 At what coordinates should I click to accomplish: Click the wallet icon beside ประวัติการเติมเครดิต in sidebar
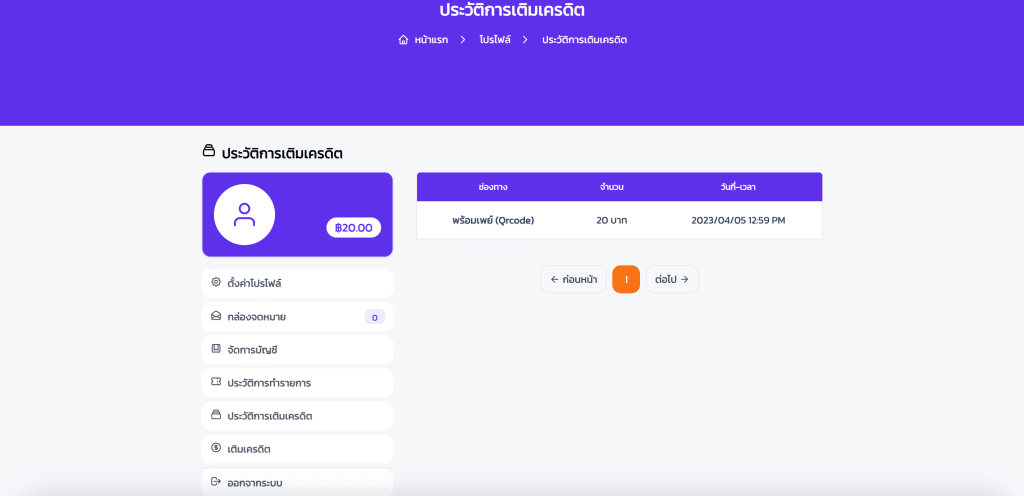[x=216, y=415]
